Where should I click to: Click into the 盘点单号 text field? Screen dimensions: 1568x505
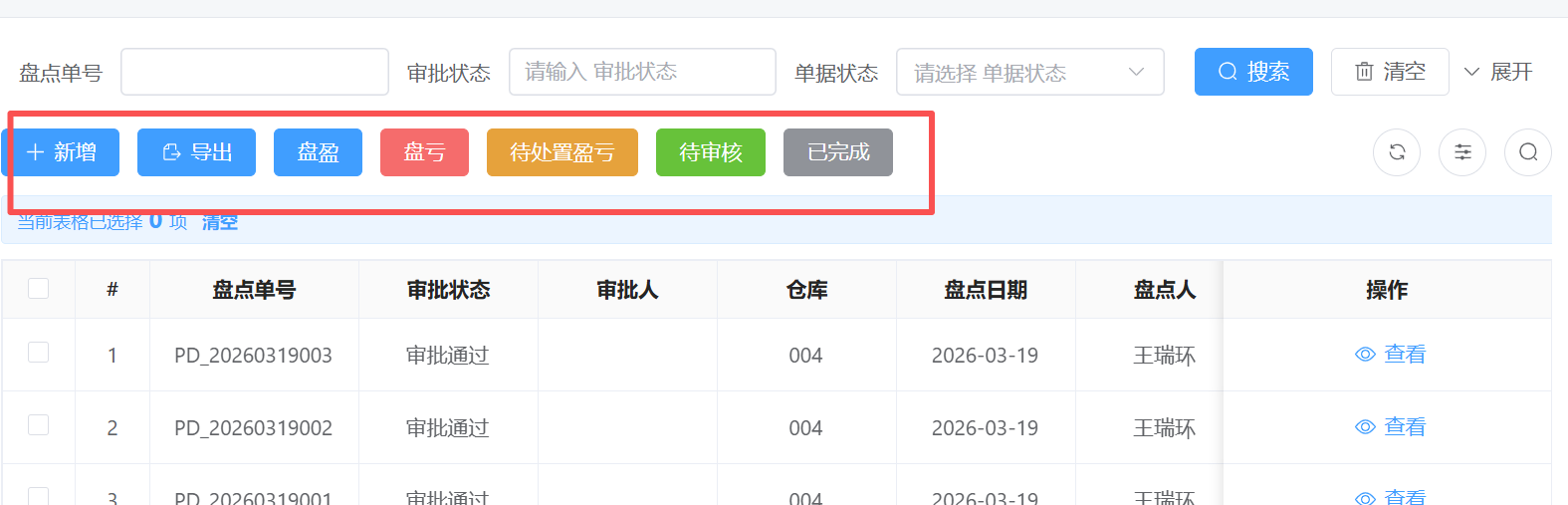pos(254,73)
